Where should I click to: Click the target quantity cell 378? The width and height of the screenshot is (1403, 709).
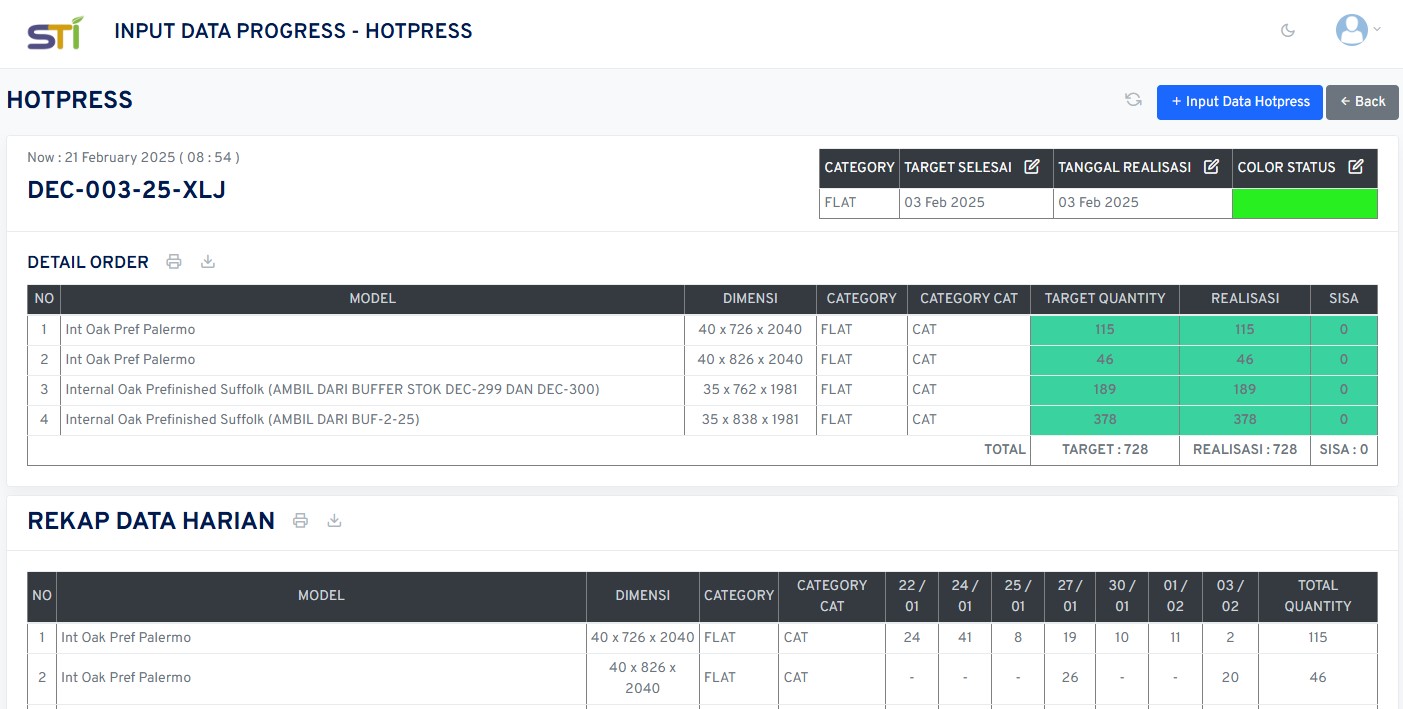click(1105, 420)
